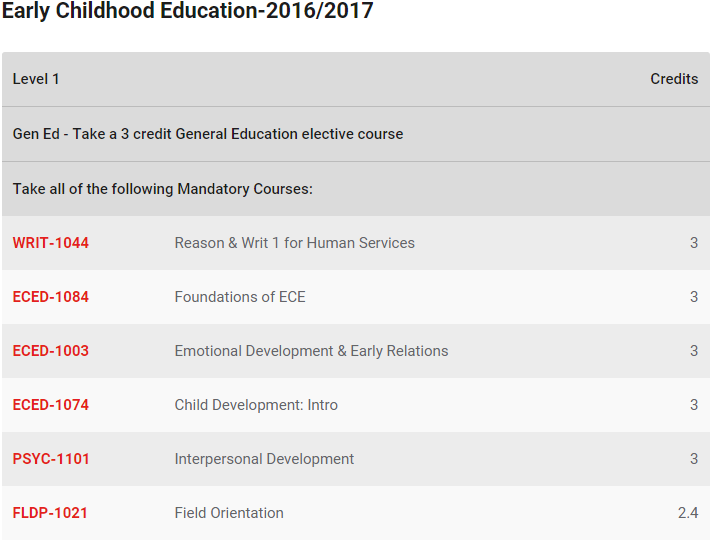Click the ECED-1003 course code
This screenshot has height=543, width=715.
51,351
